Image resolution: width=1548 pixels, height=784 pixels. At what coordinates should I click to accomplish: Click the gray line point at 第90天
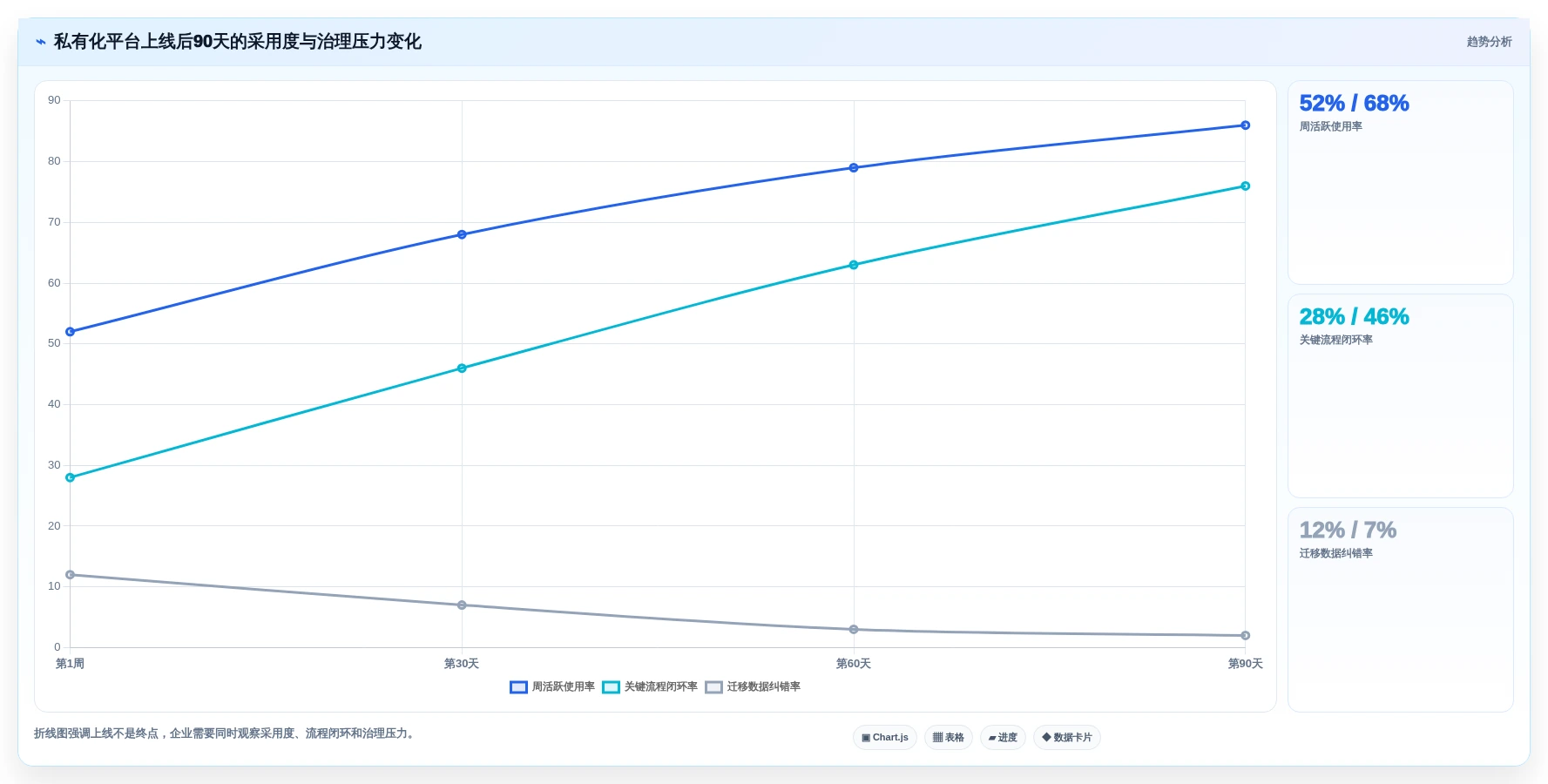1245,635
